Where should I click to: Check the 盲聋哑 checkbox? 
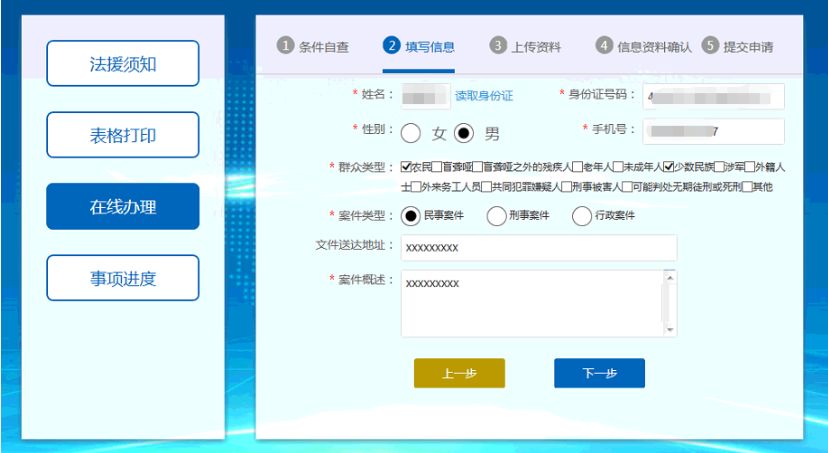tap(437, 167)
